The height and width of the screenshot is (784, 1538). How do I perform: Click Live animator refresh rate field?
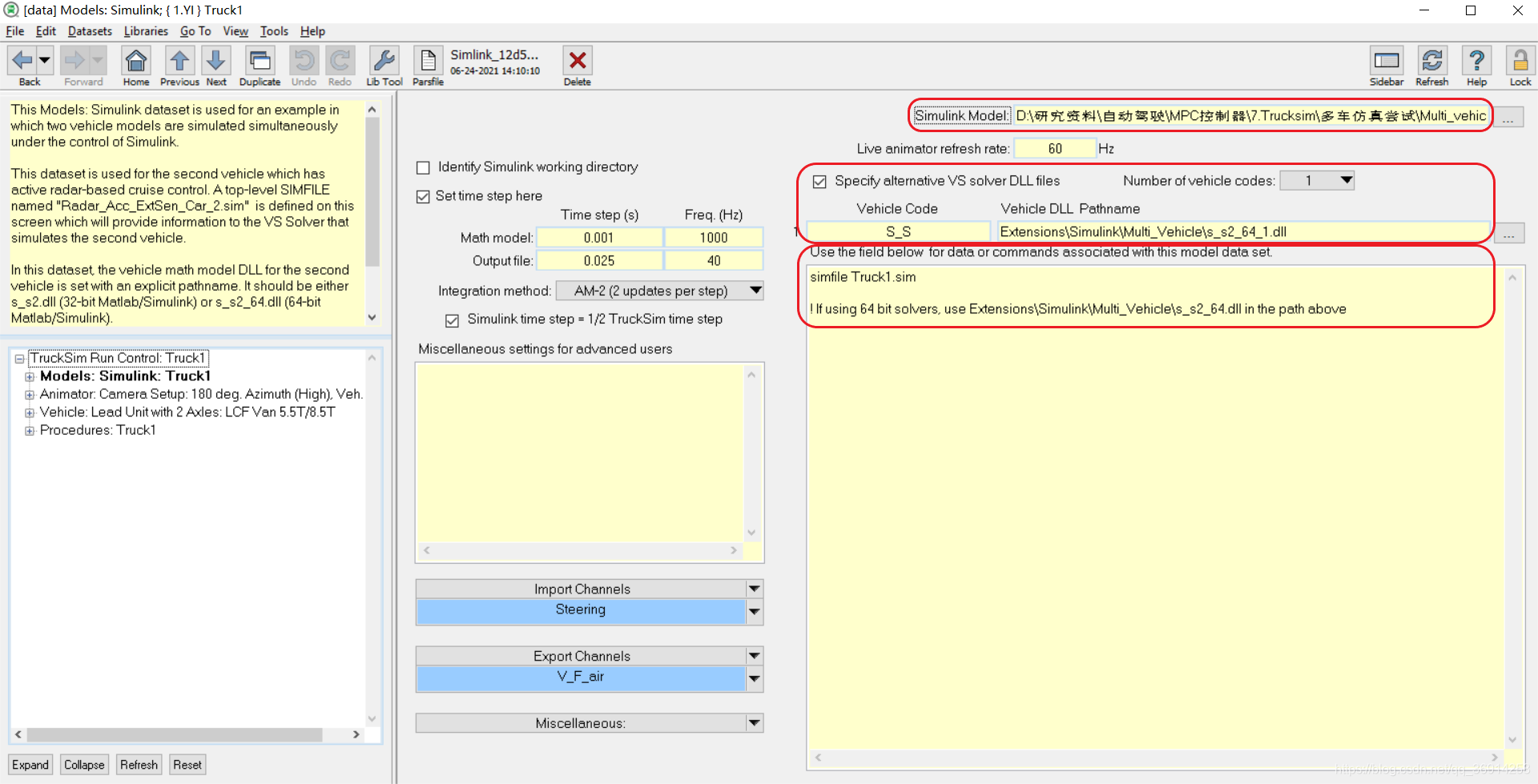tap(1055, 149)
